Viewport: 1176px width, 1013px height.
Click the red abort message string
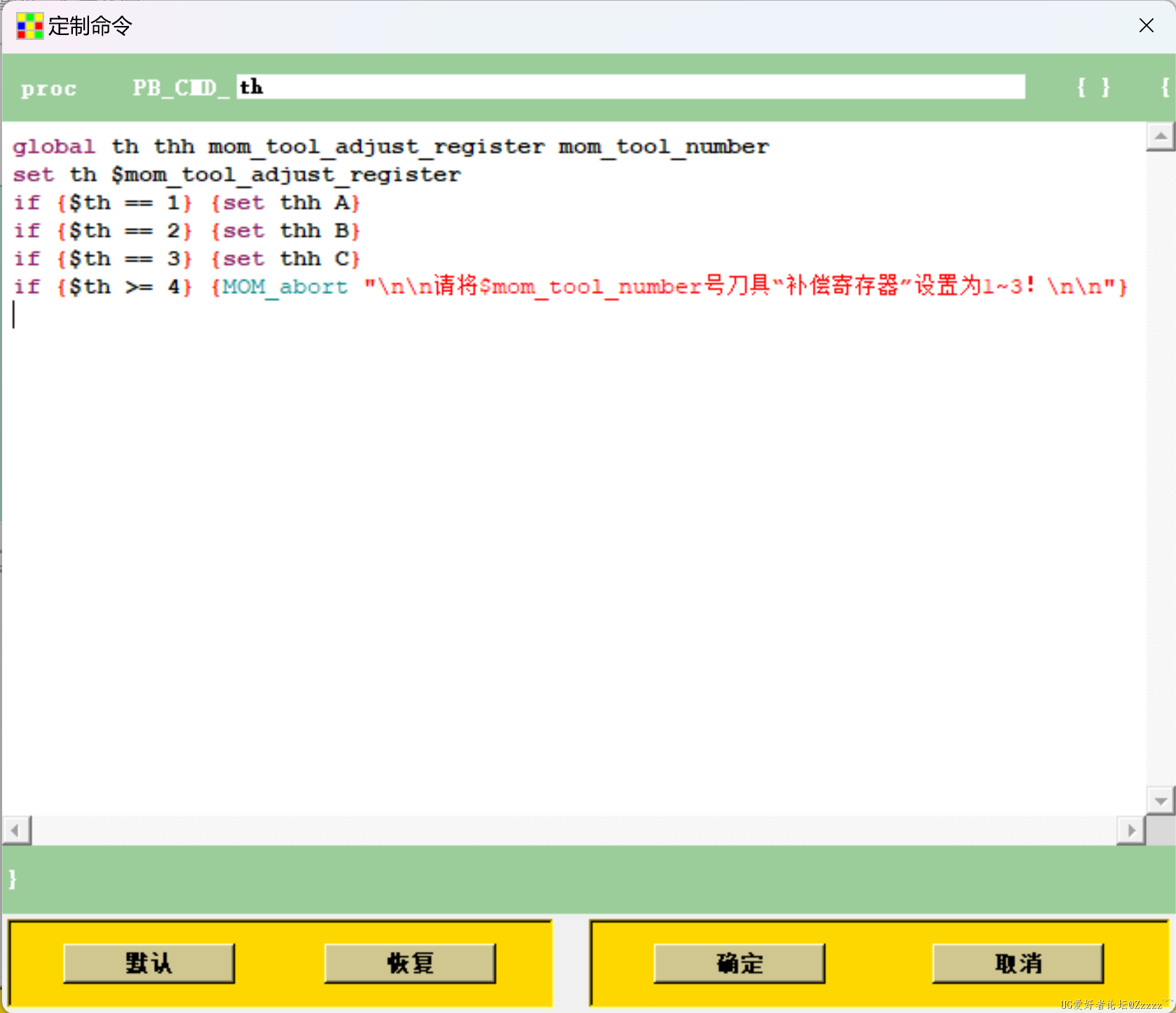[740, 286]
